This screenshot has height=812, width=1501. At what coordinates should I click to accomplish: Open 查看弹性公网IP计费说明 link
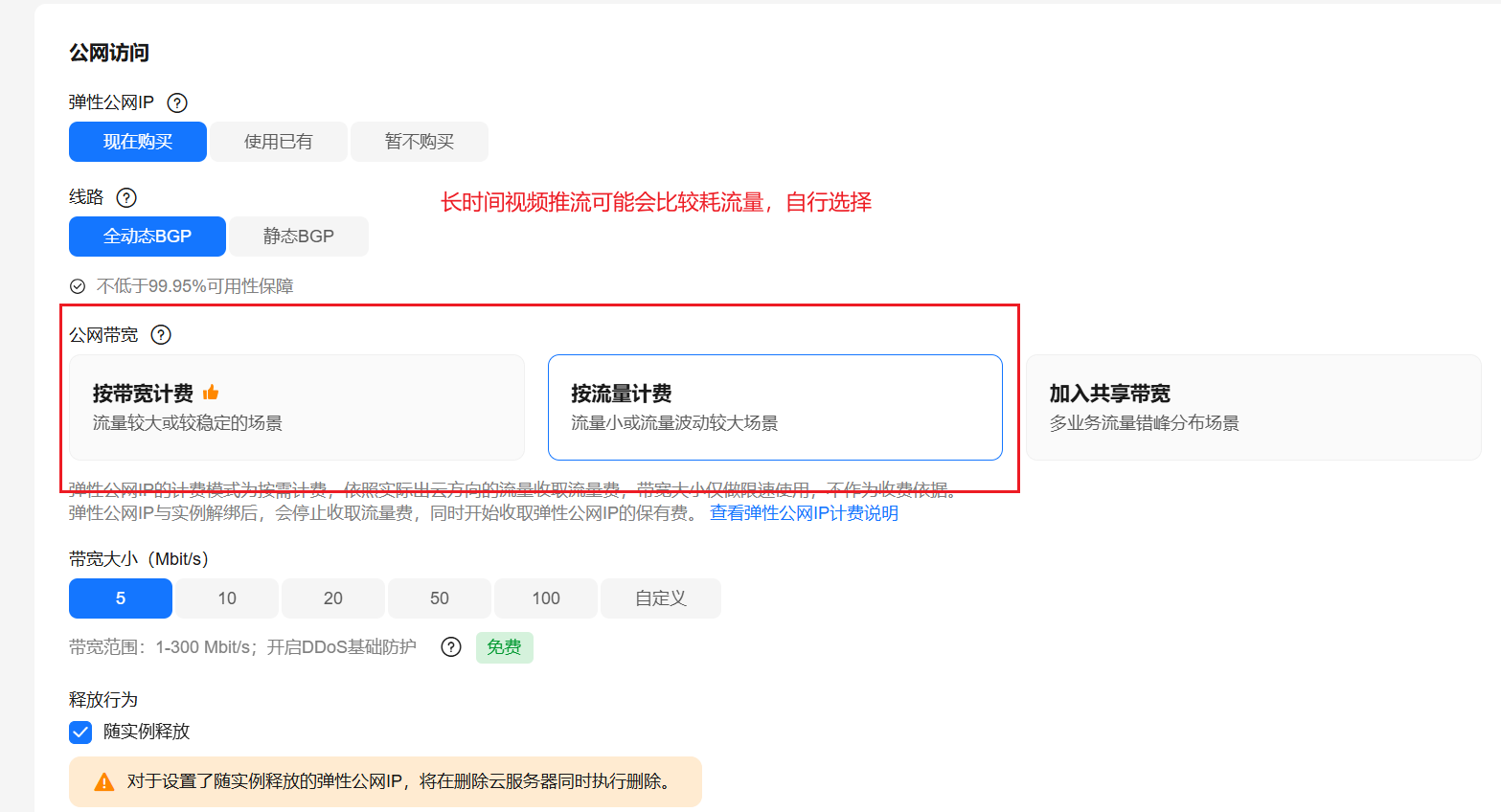point(804,513)
